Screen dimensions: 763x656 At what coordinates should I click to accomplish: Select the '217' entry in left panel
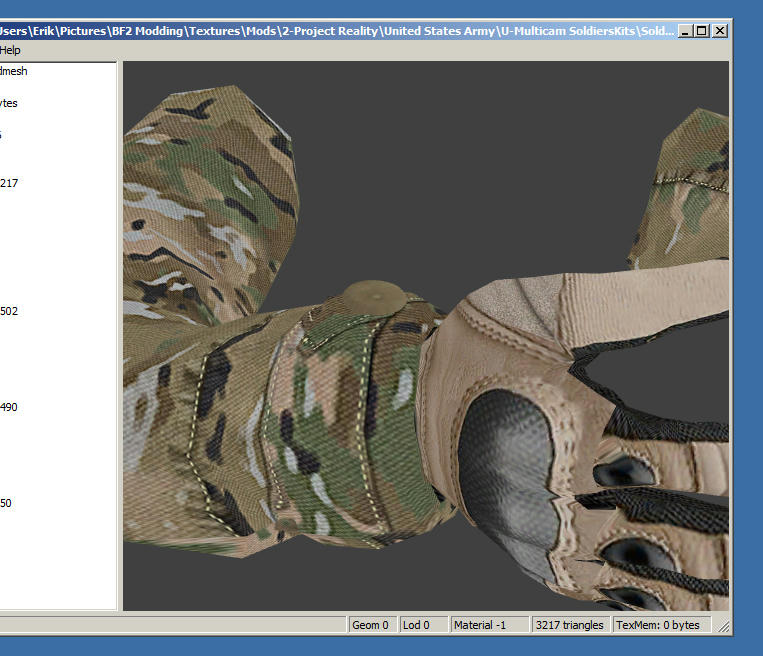(x=8, y=183)
